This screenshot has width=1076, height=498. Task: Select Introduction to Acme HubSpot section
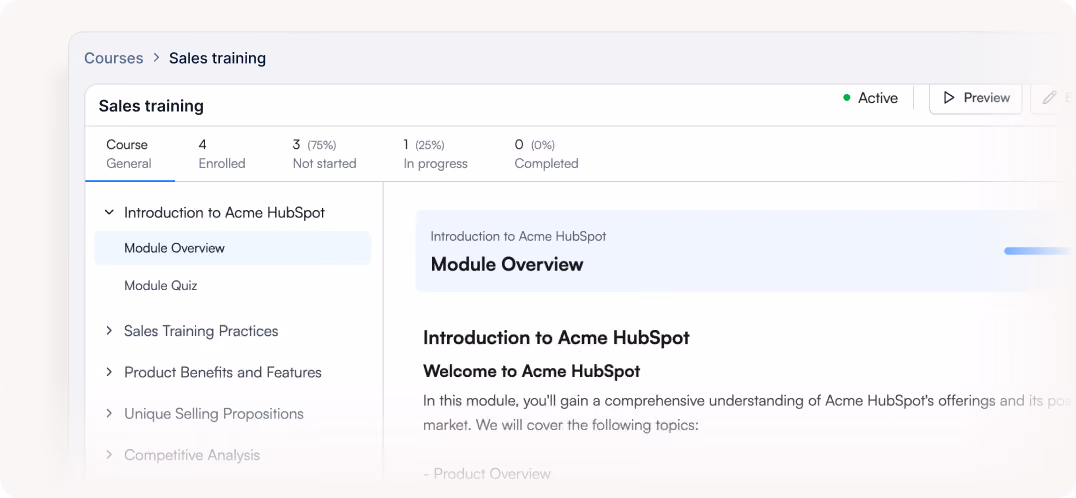point(224,213)
